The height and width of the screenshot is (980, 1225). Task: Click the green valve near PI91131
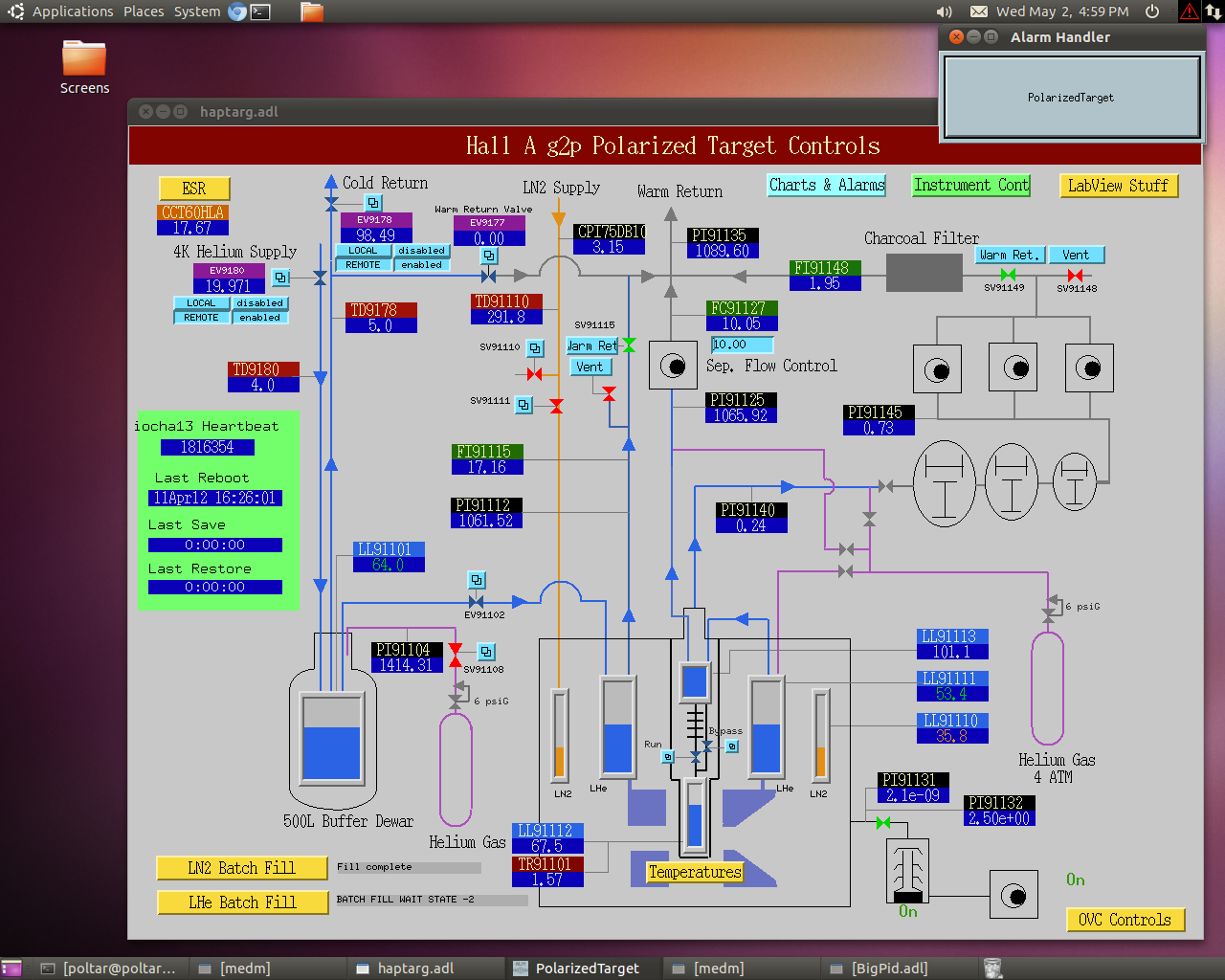coord(882,823)
